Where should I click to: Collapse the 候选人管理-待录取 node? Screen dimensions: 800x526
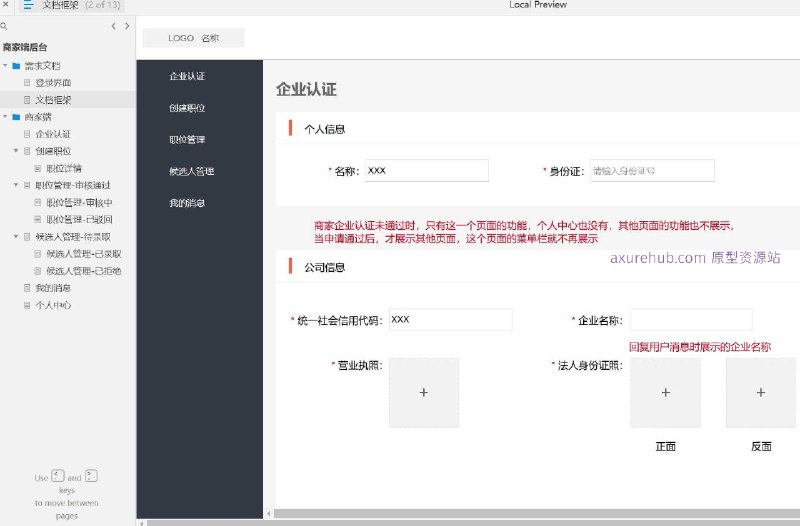click(x=16, y=237)
